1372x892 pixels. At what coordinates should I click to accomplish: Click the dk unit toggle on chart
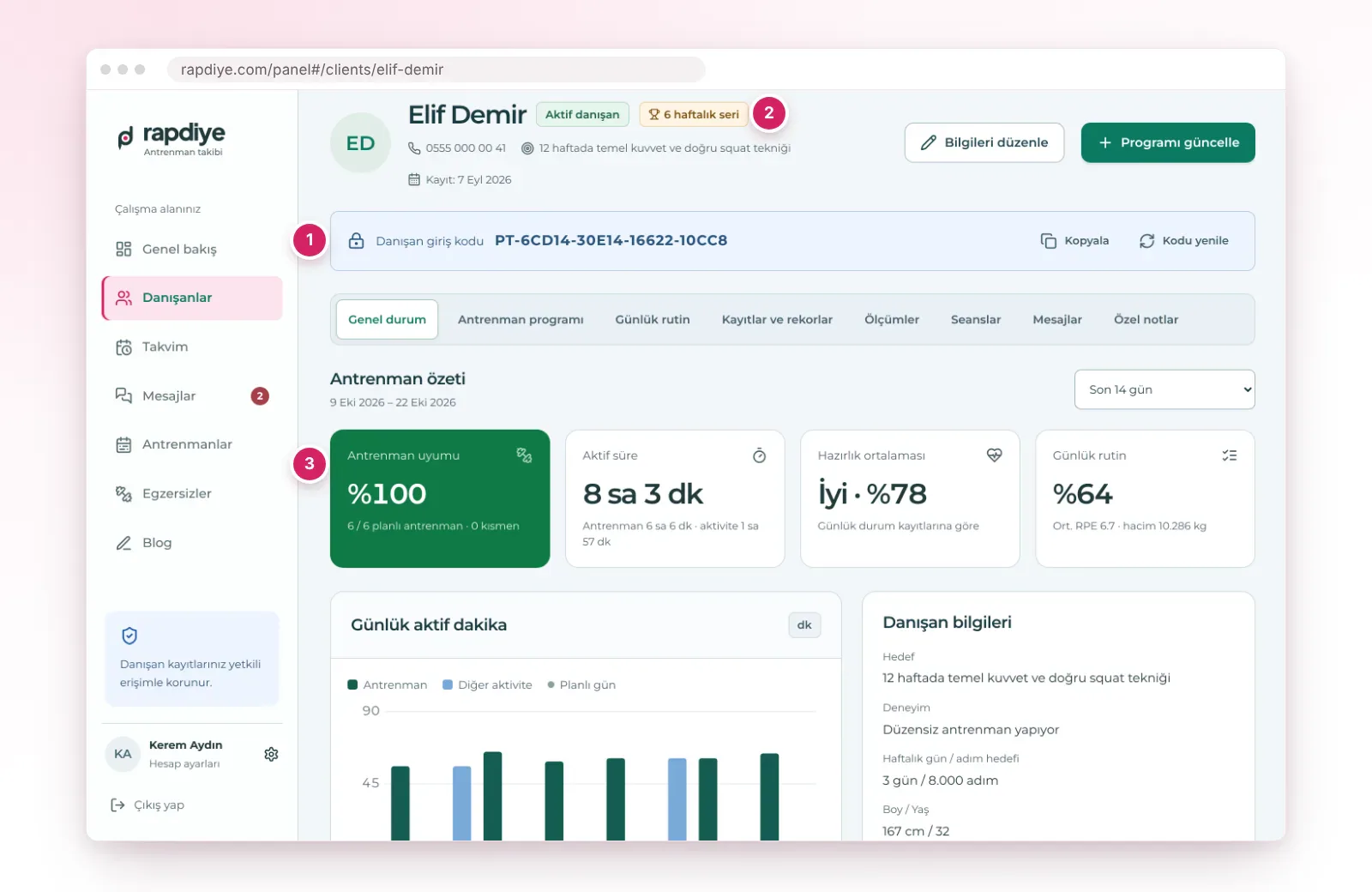[x=804, y=624]
